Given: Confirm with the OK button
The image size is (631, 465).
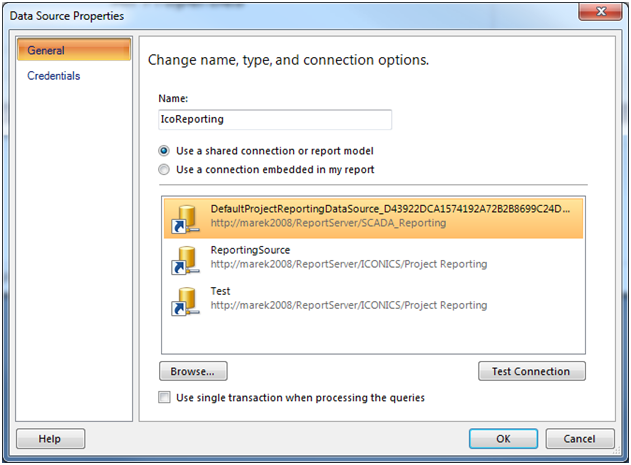Looking at the screenshot, I should (503, 438).
